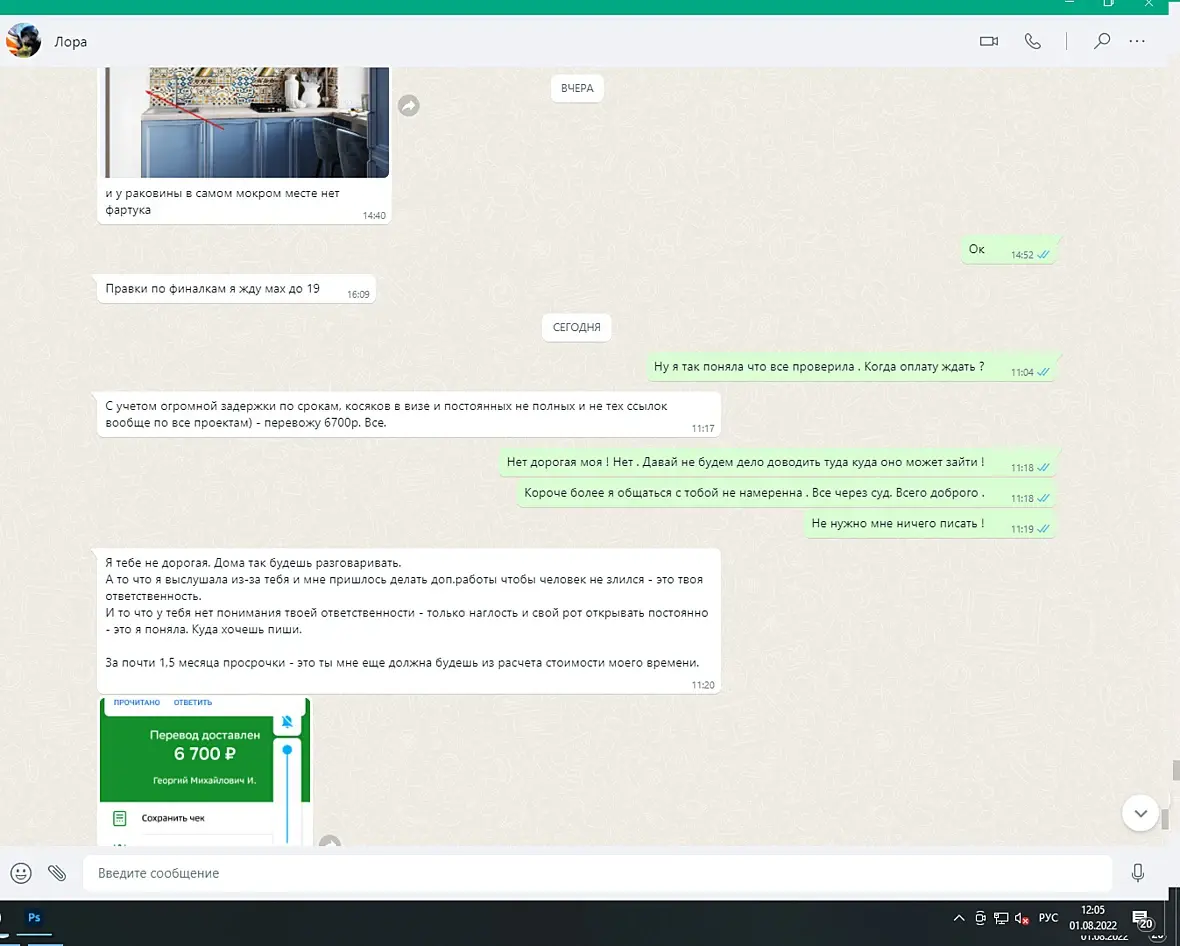This screenshot has width=1180, height=946.
Task: Open the kitchen render photo
Action: [x=247, y=122]
